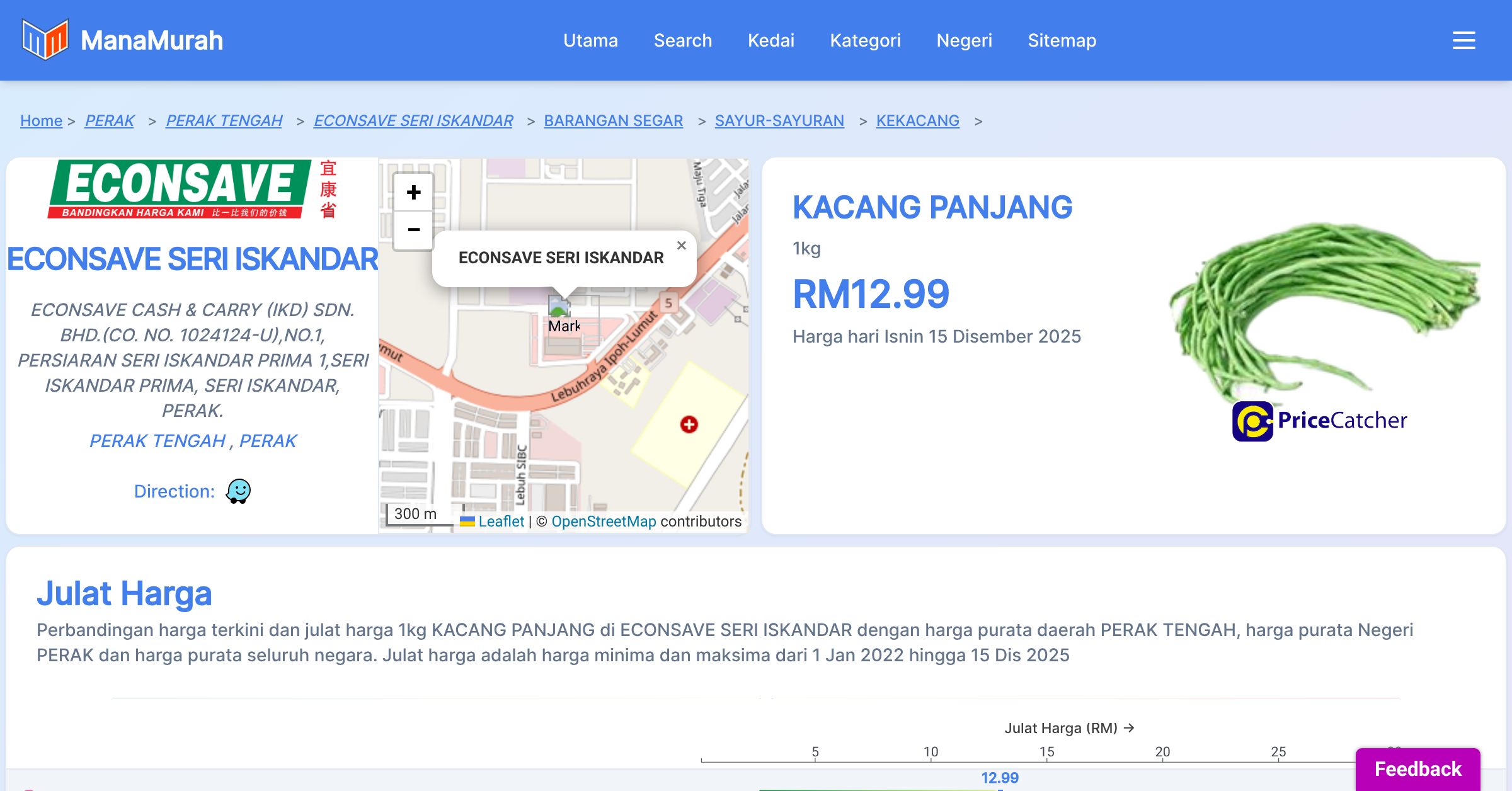The width and height of the screenshot is (1512, 791).
Task: Open Waze directions icon
Action: click(x=238, y=491)
